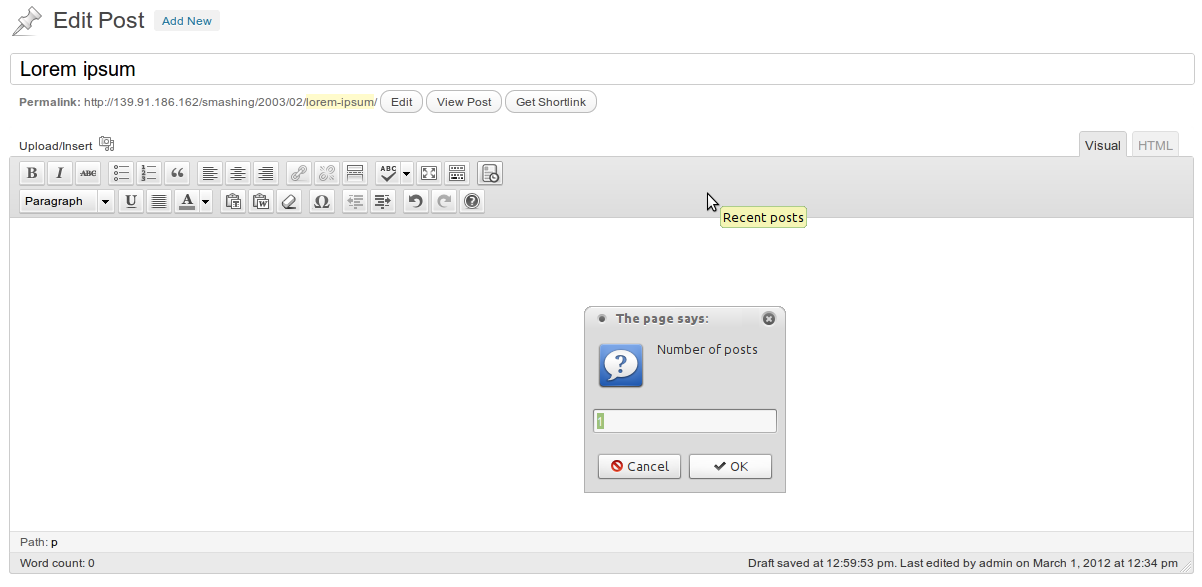
Task: Align text right
Action: (266, 173)
